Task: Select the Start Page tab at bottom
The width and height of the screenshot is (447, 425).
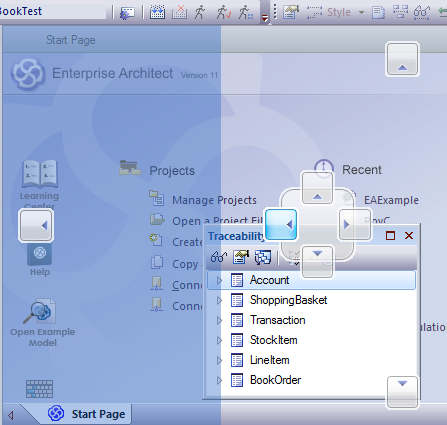Action: pos(87,414)
